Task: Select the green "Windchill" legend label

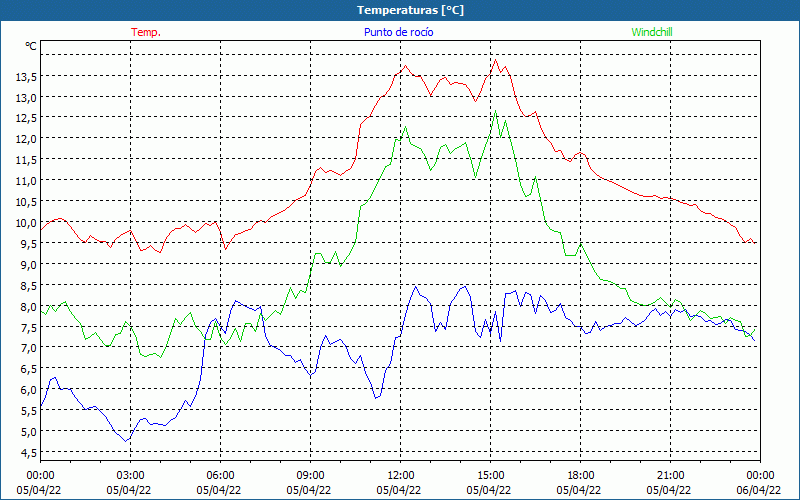Action: 652,32
